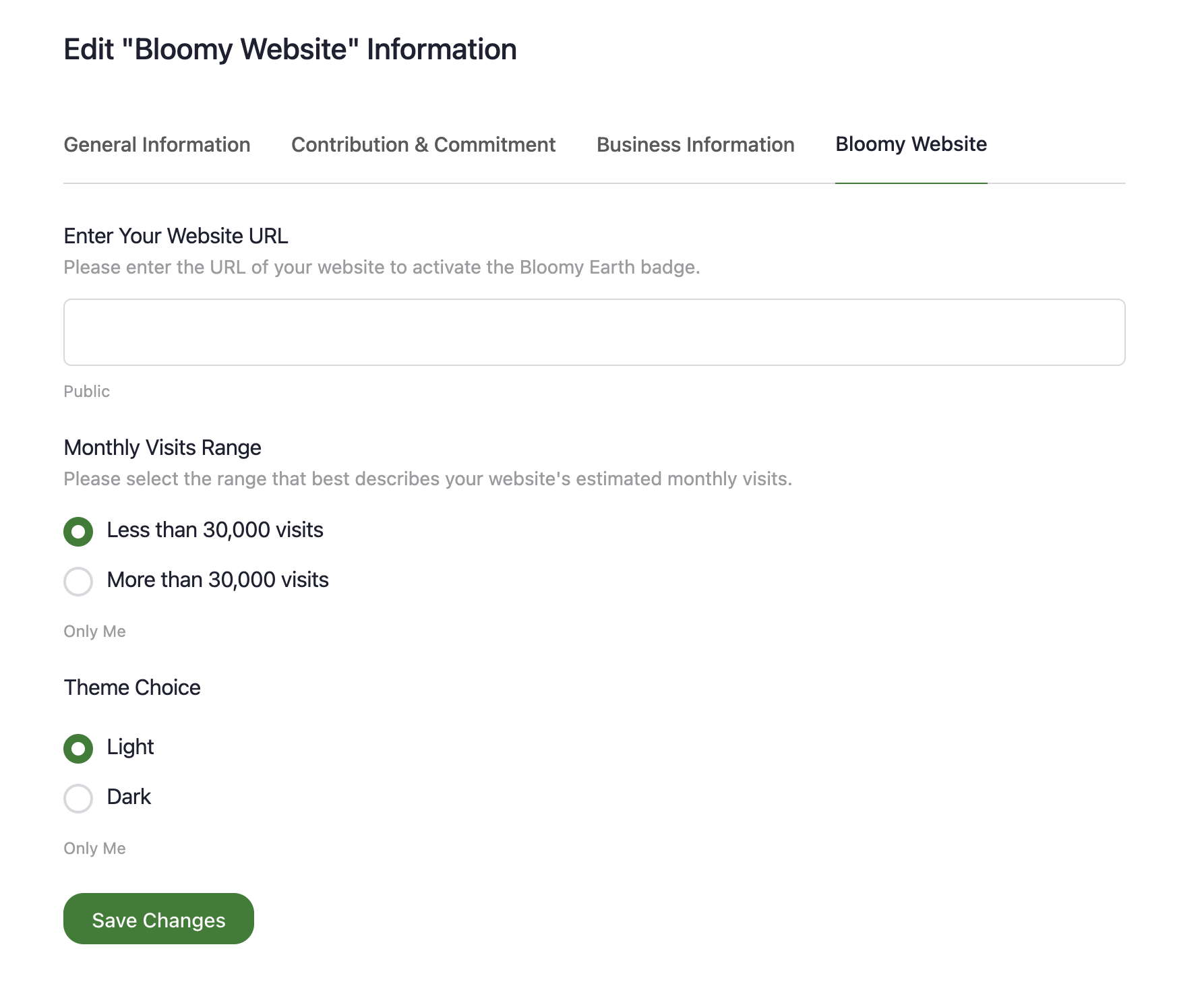Select "Less than 30,000 visits" radio button

click(x=78, y=531)
